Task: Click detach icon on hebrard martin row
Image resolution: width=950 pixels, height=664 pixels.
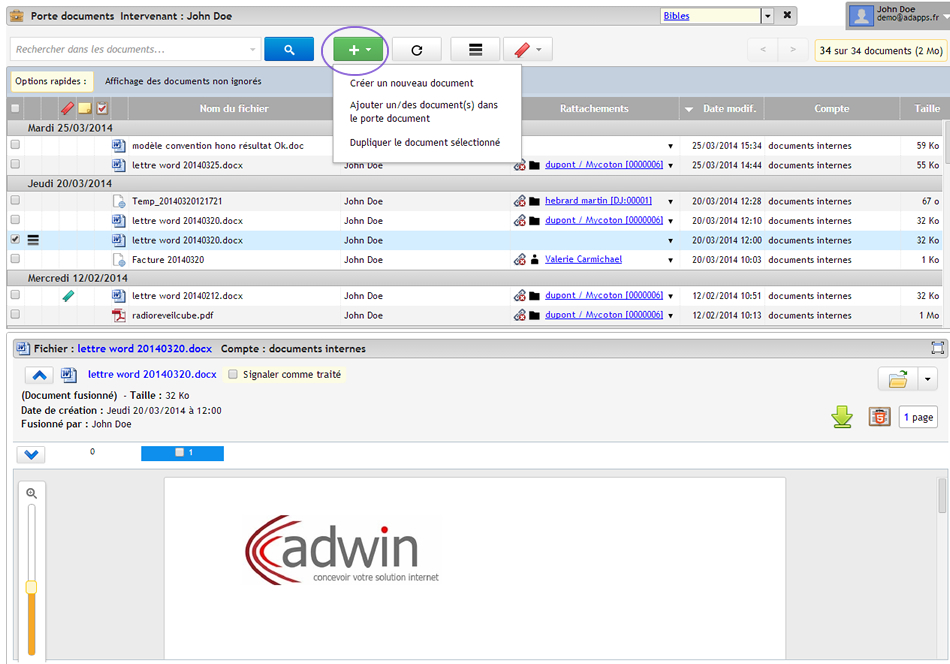Action: pyautogui.click(x=520, y=201)
